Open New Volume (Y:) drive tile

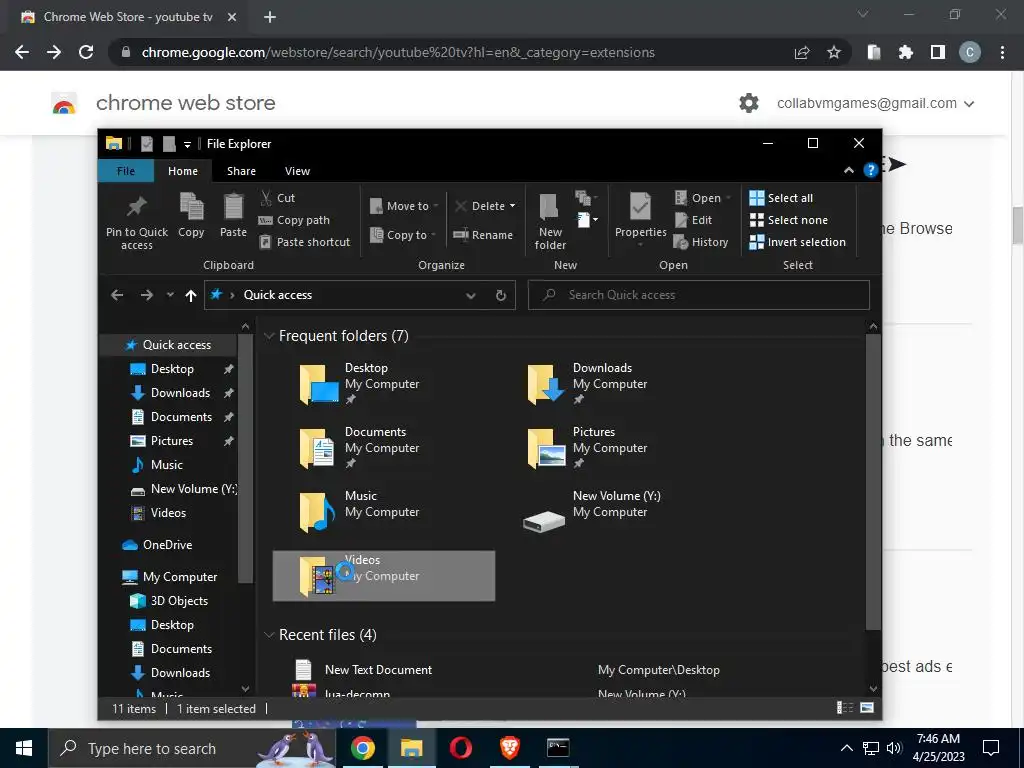click(x=611, y=512)
